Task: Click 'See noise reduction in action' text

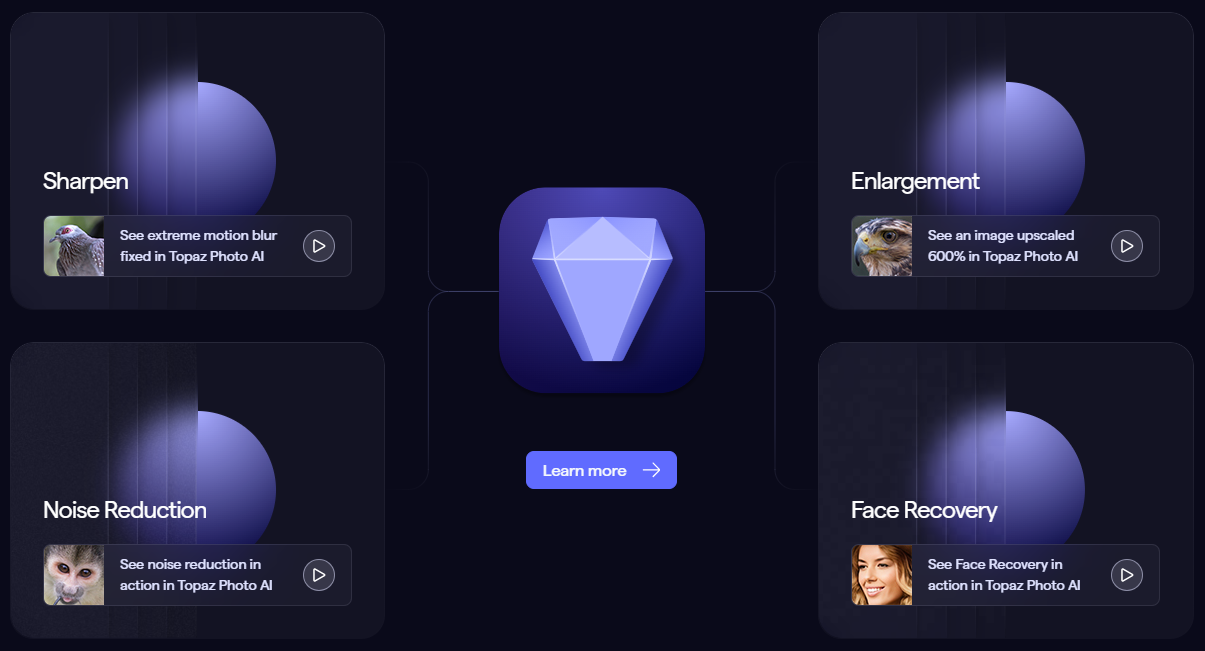Action: point(196,575)
